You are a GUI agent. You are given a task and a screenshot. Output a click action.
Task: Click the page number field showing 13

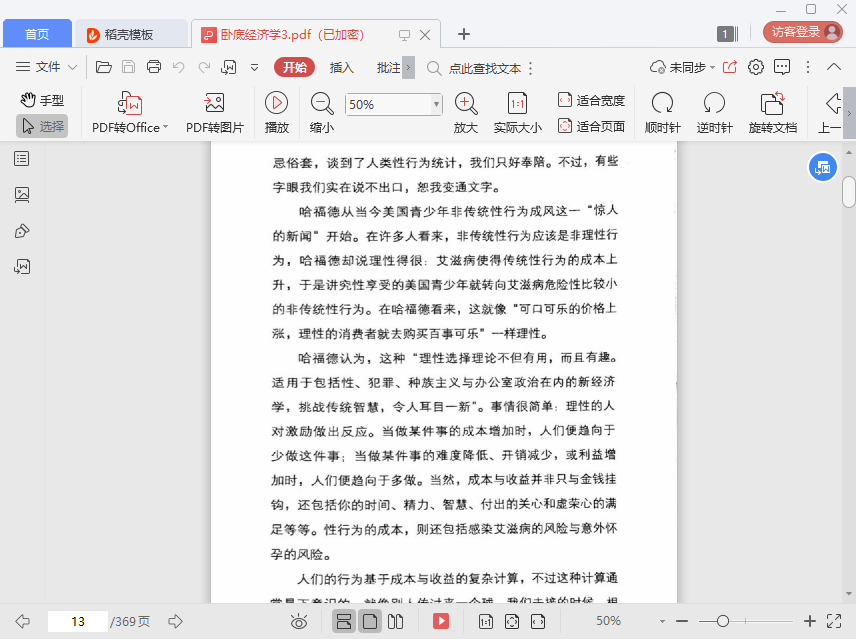point(78,622)
